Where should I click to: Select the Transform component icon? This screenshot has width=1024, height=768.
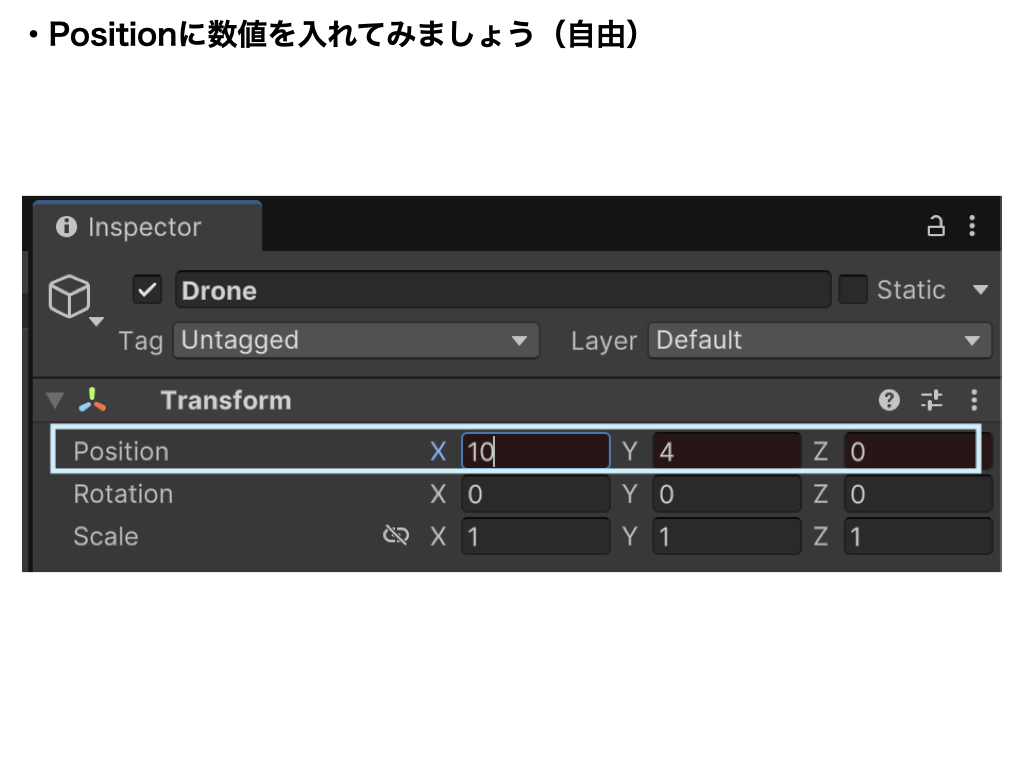[92, 400]
